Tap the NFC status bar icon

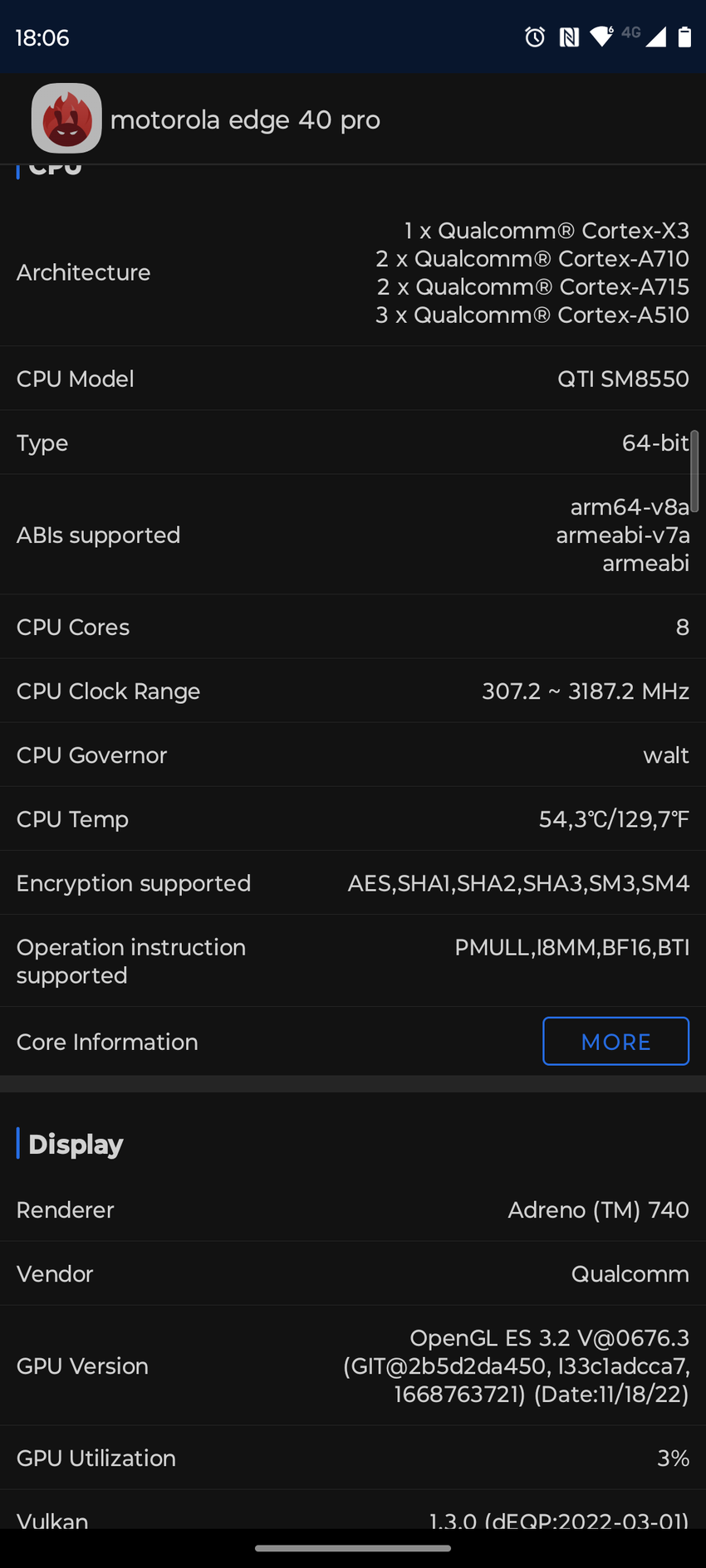coord(569,37)
